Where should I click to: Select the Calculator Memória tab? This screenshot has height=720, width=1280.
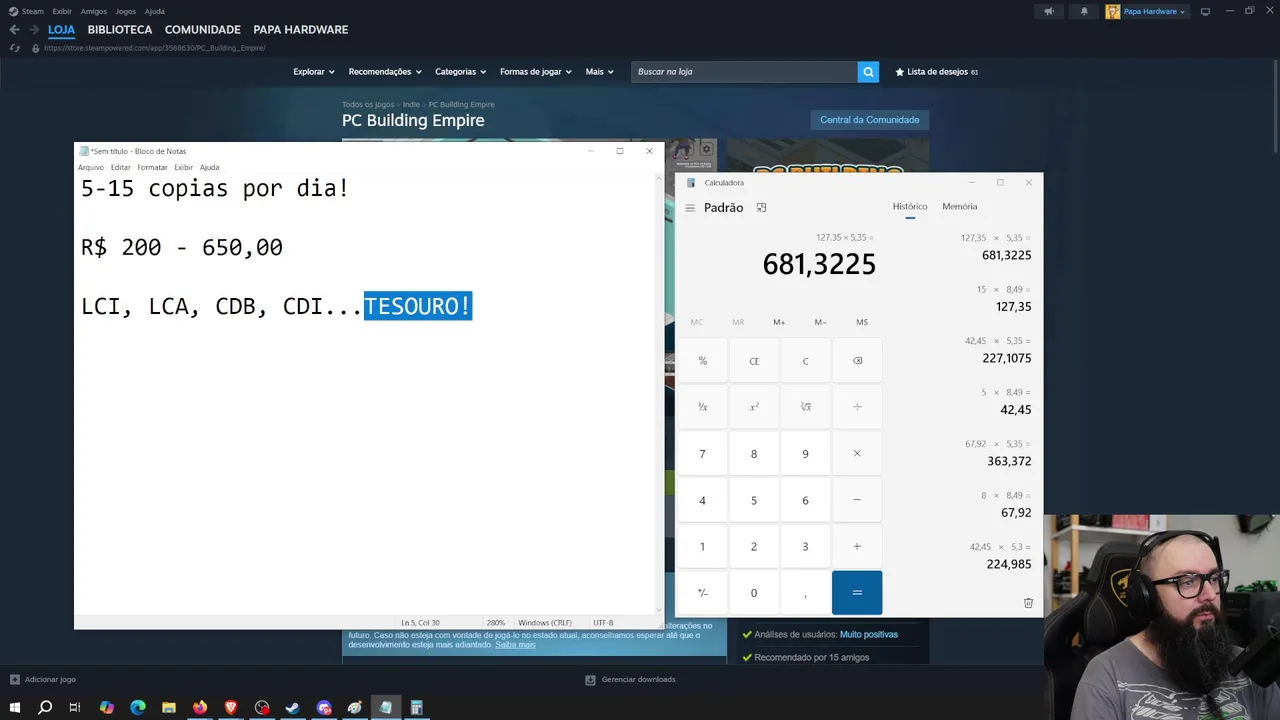click(960, 207)
